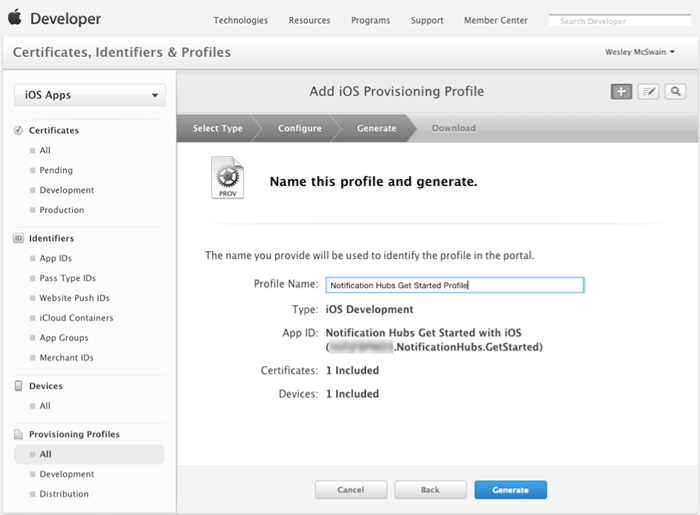This screenshot has width=700, height=515.
Task: Click 'Name this profile and generate.' heading
Action: click(374, 182)
